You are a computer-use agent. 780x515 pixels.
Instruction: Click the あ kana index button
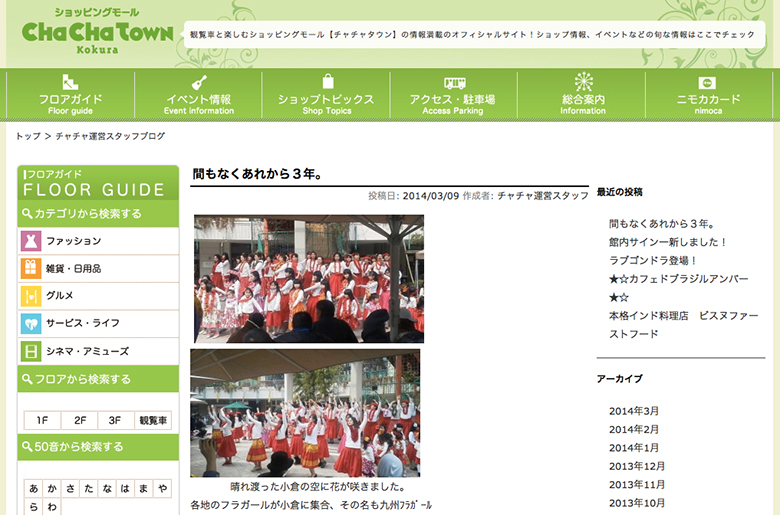tap(34, 489)
